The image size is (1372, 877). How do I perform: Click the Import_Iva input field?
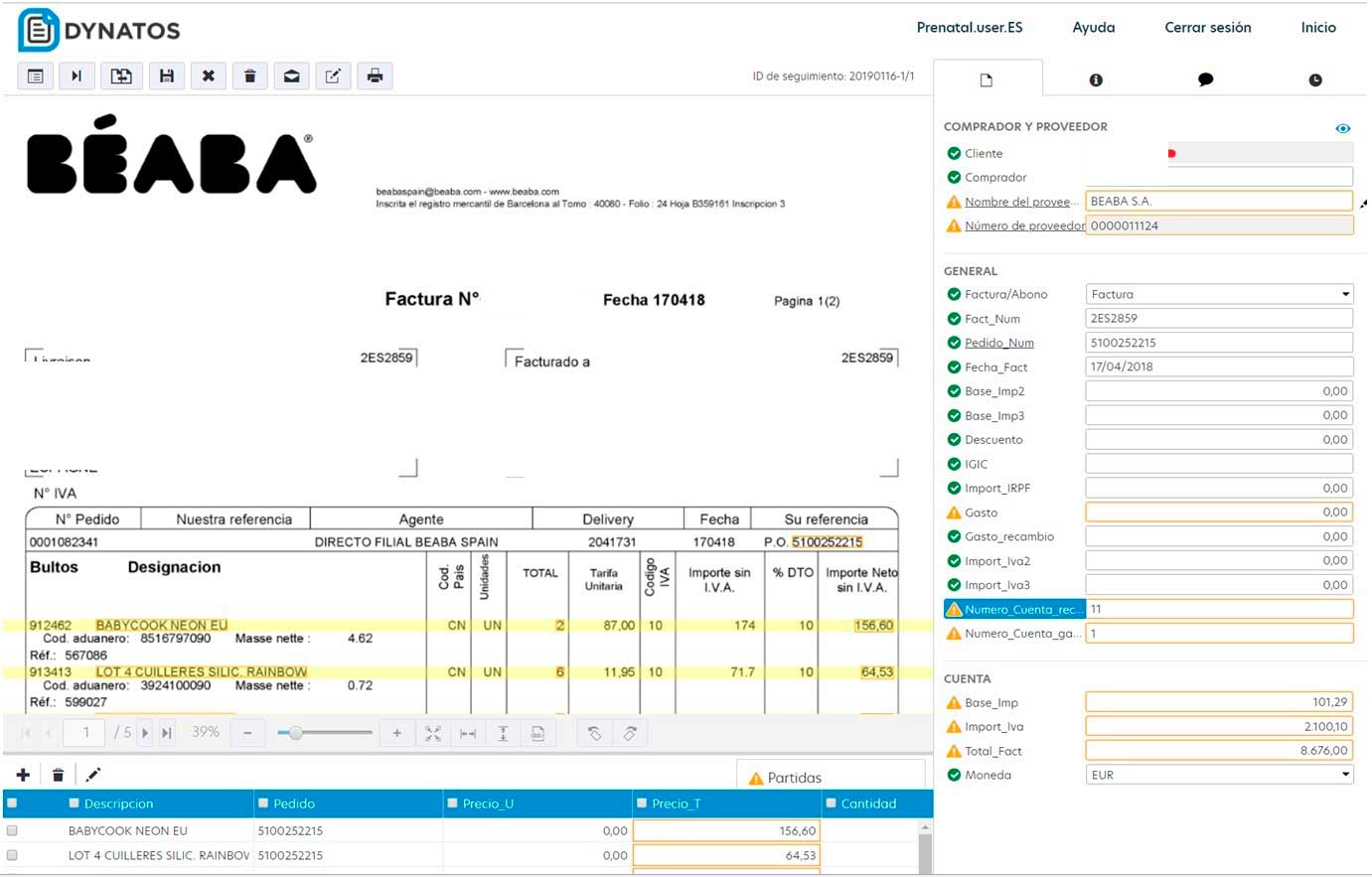1219,726
